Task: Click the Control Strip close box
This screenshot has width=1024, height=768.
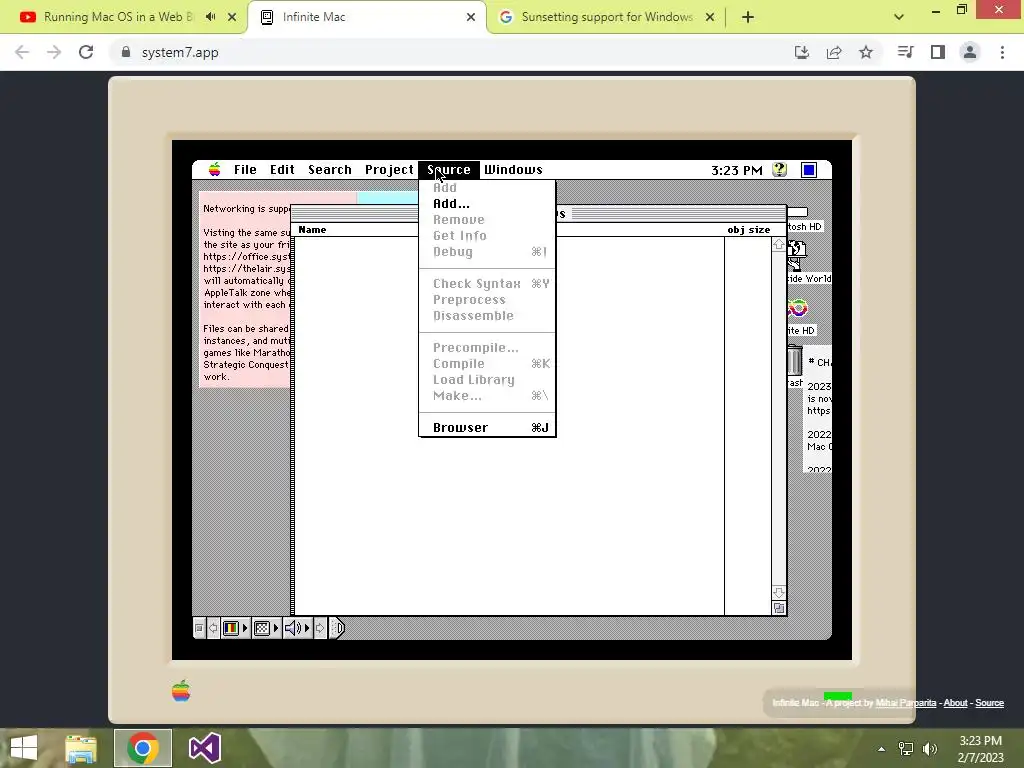Action: (x=199, y=628)
